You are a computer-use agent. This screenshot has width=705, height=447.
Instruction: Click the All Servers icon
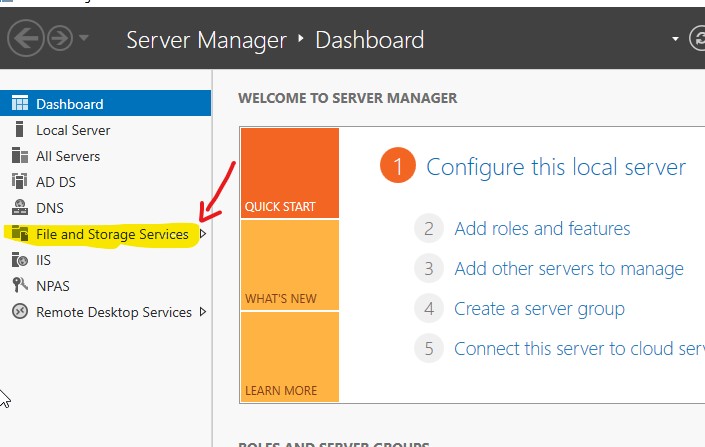(x=20, y=155)
